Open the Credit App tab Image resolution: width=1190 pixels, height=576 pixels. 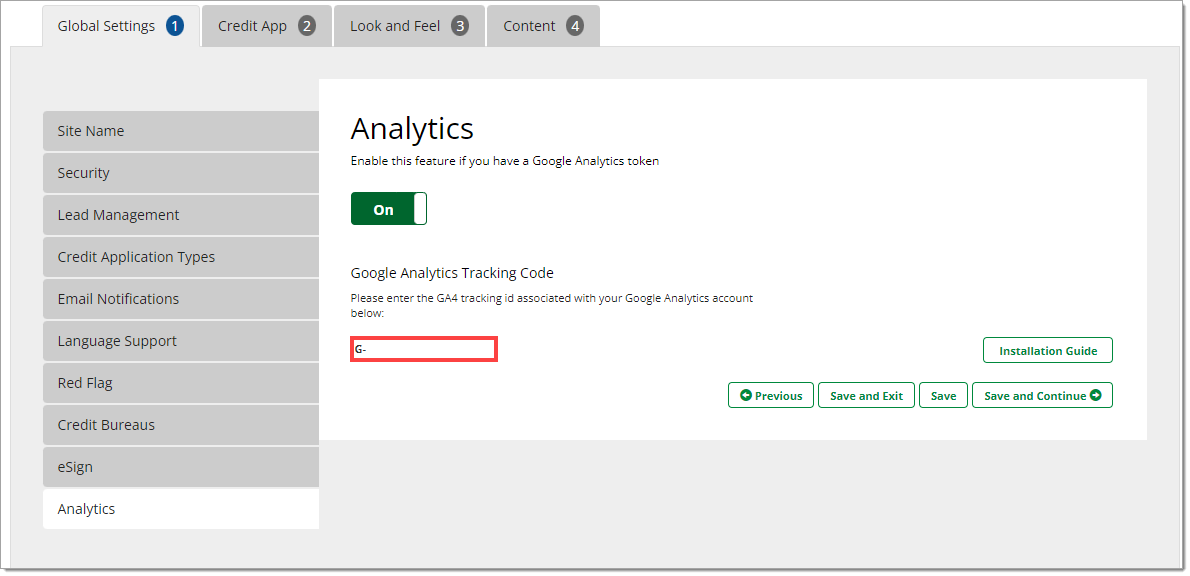[x=267, y=26]
